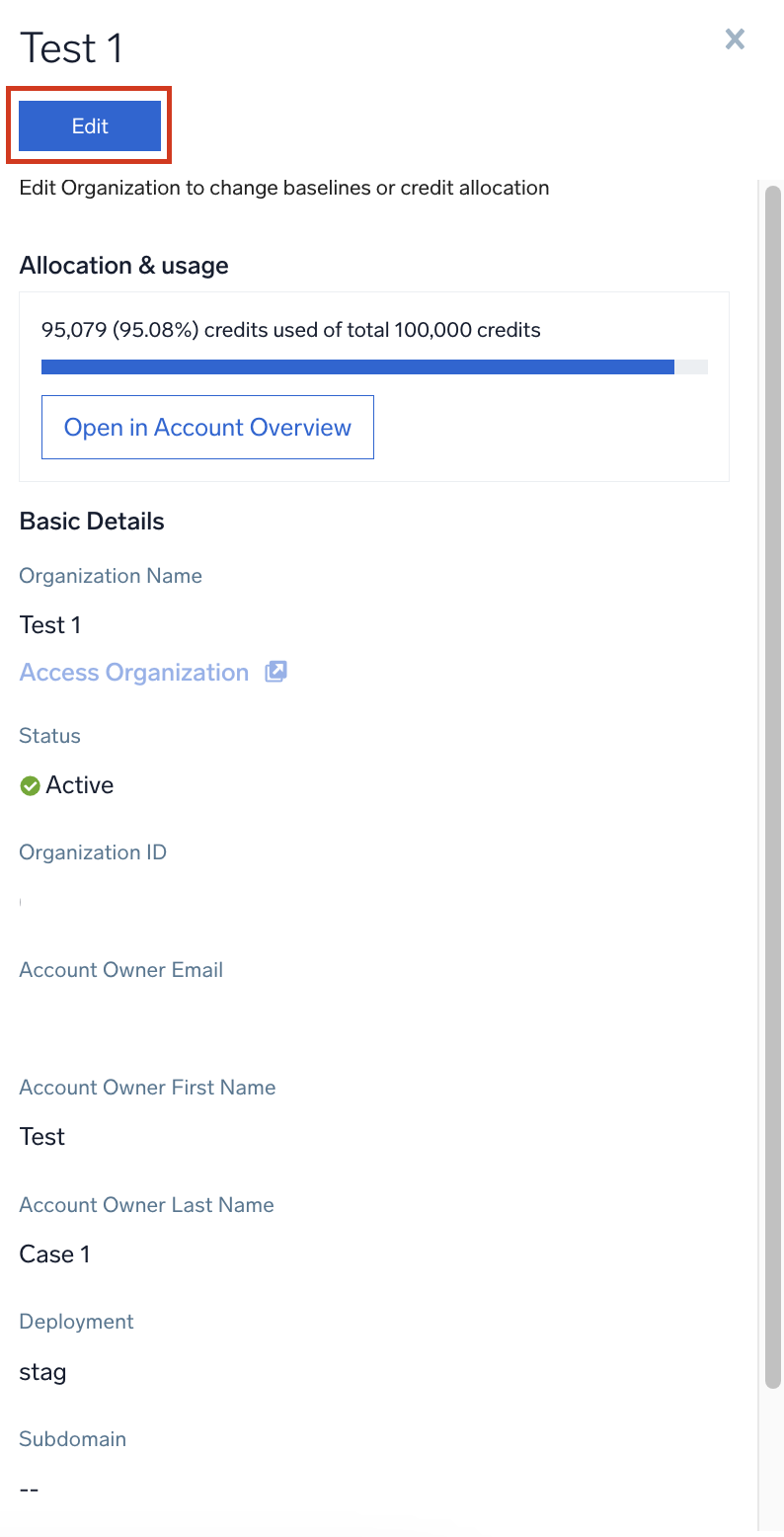Viewport: 784px width, 1537px height.
Task: Follow the Access Organization link
Action: 134,673
